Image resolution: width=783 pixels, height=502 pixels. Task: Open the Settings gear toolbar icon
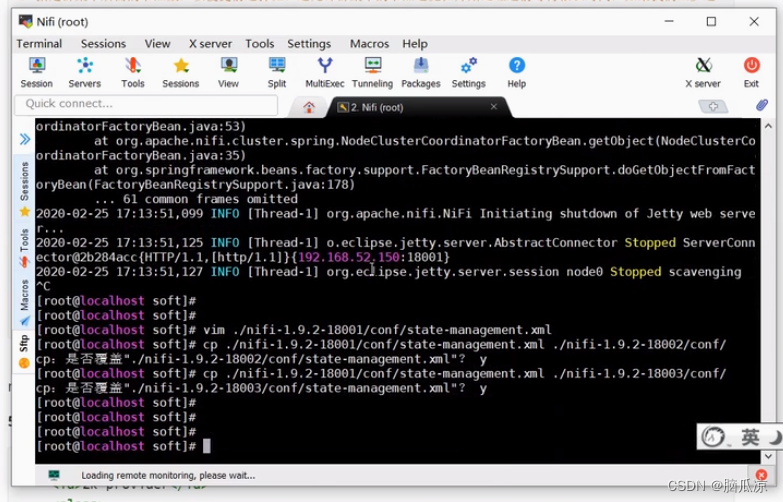pos(468,72)
